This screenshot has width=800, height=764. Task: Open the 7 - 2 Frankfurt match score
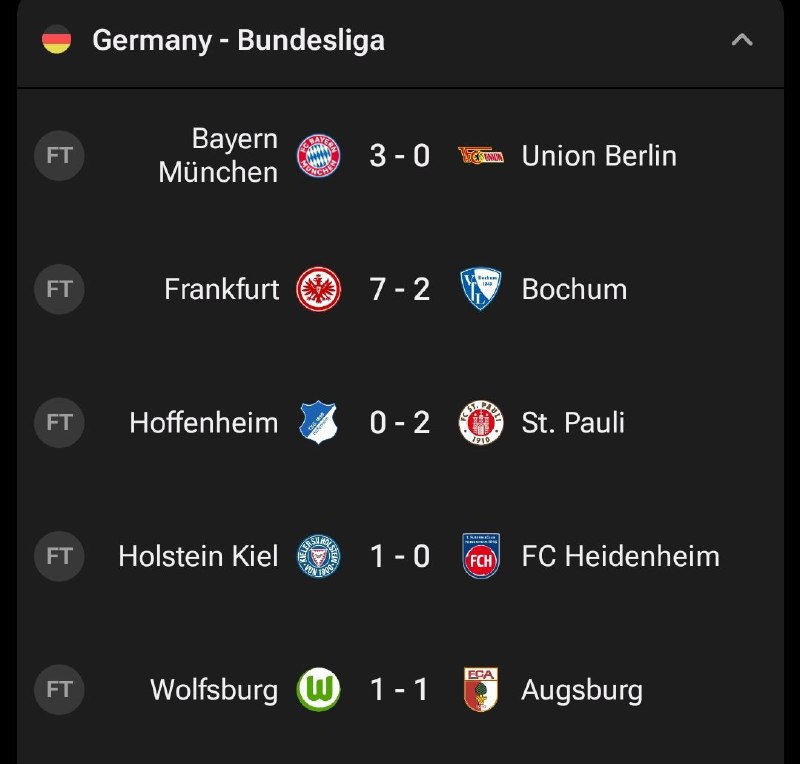[x=399, y=289]
